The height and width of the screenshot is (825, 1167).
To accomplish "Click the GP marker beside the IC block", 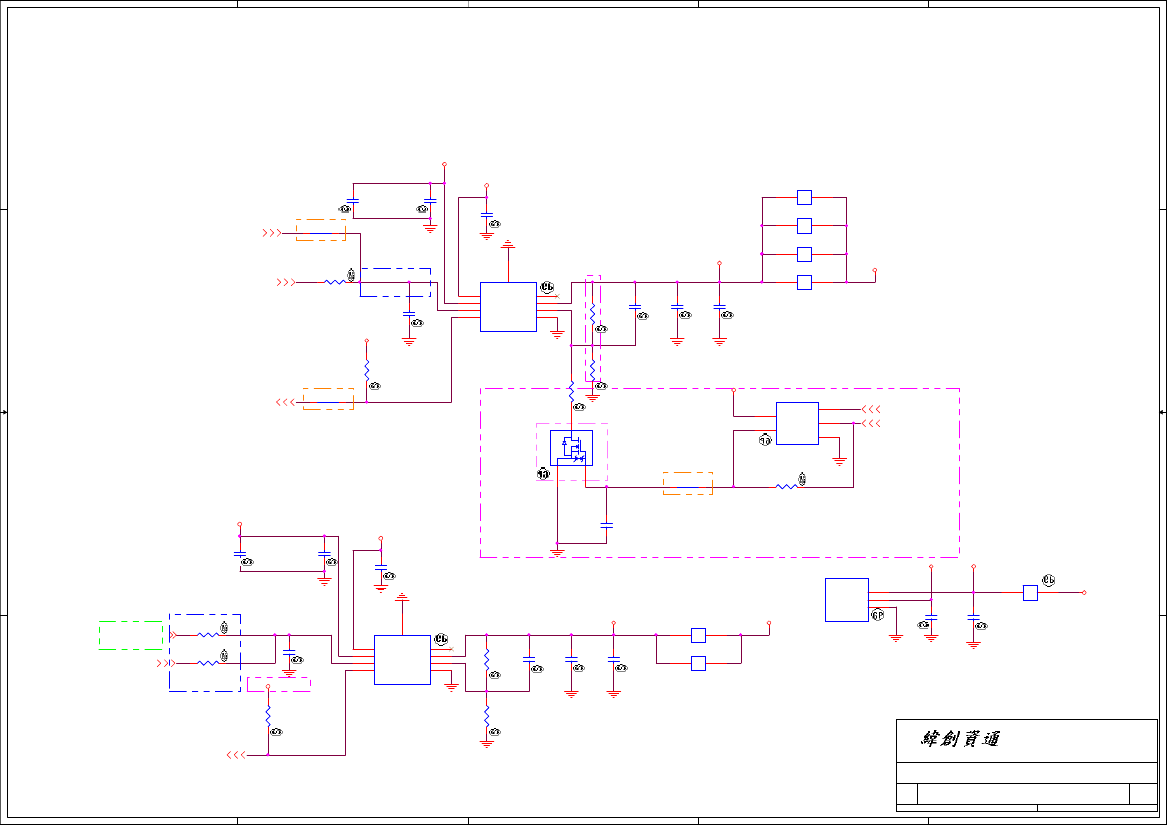I will point(877,615).
